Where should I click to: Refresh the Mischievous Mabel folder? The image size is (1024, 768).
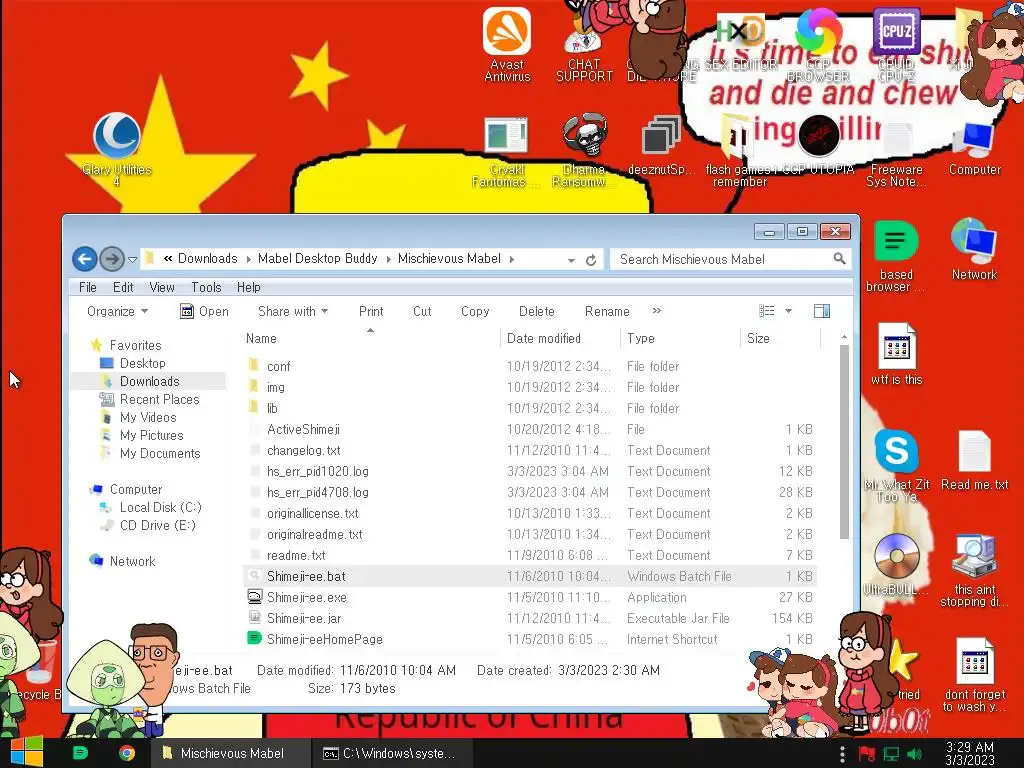point(591,260)
